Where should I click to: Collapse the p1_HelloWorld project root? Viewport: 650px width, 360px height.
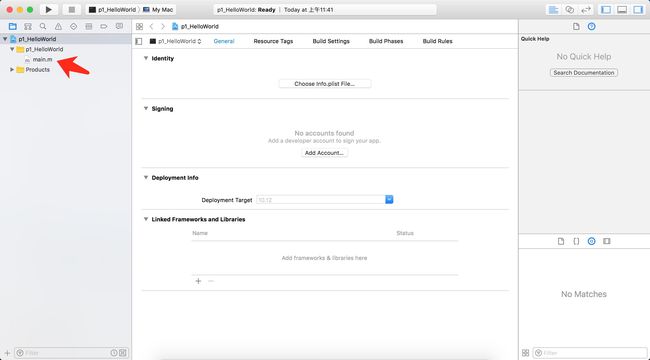coord(5,39)
